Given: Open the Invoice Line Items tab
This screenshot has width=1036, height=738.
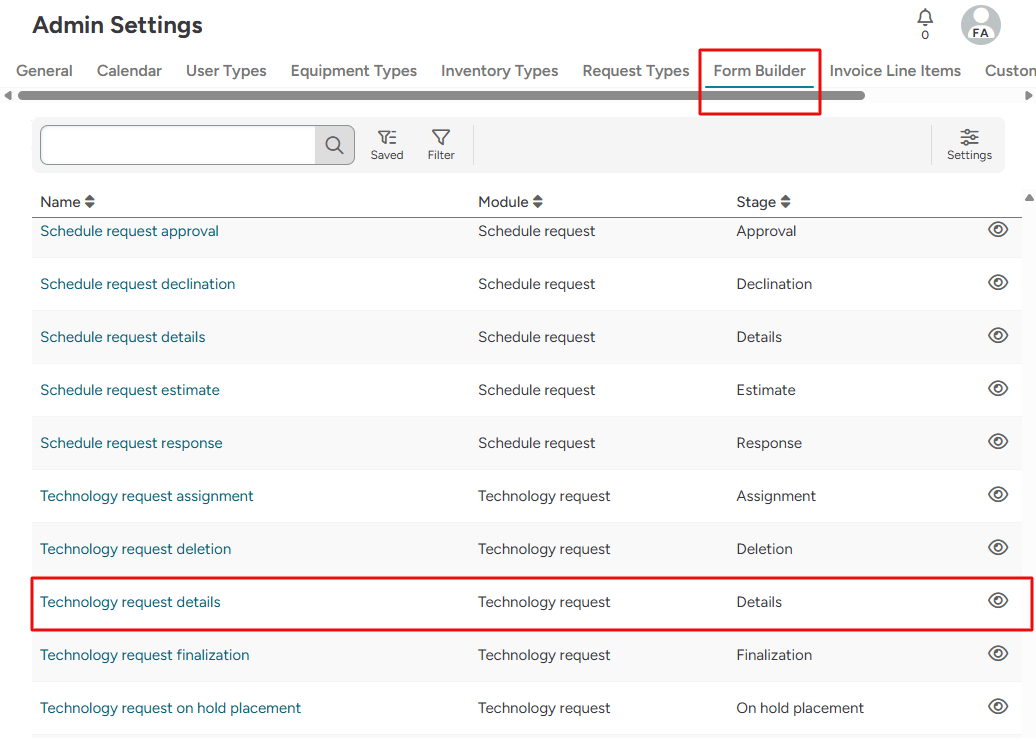Looking at the screenshot, I should (x=895, y=70).
